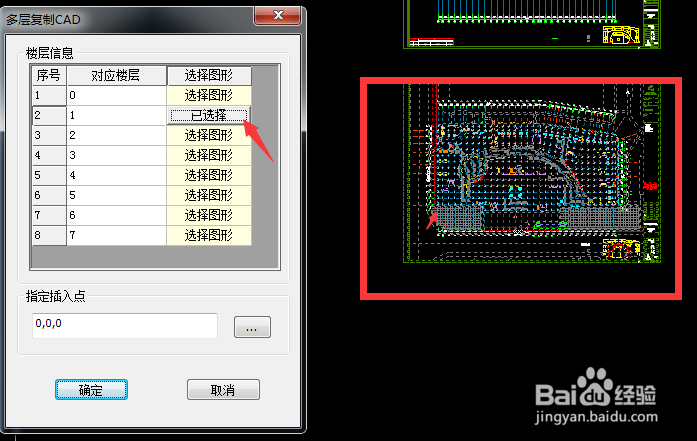697x441 pixels.
Task: Click the 确定 button
Action: (91, 389)
